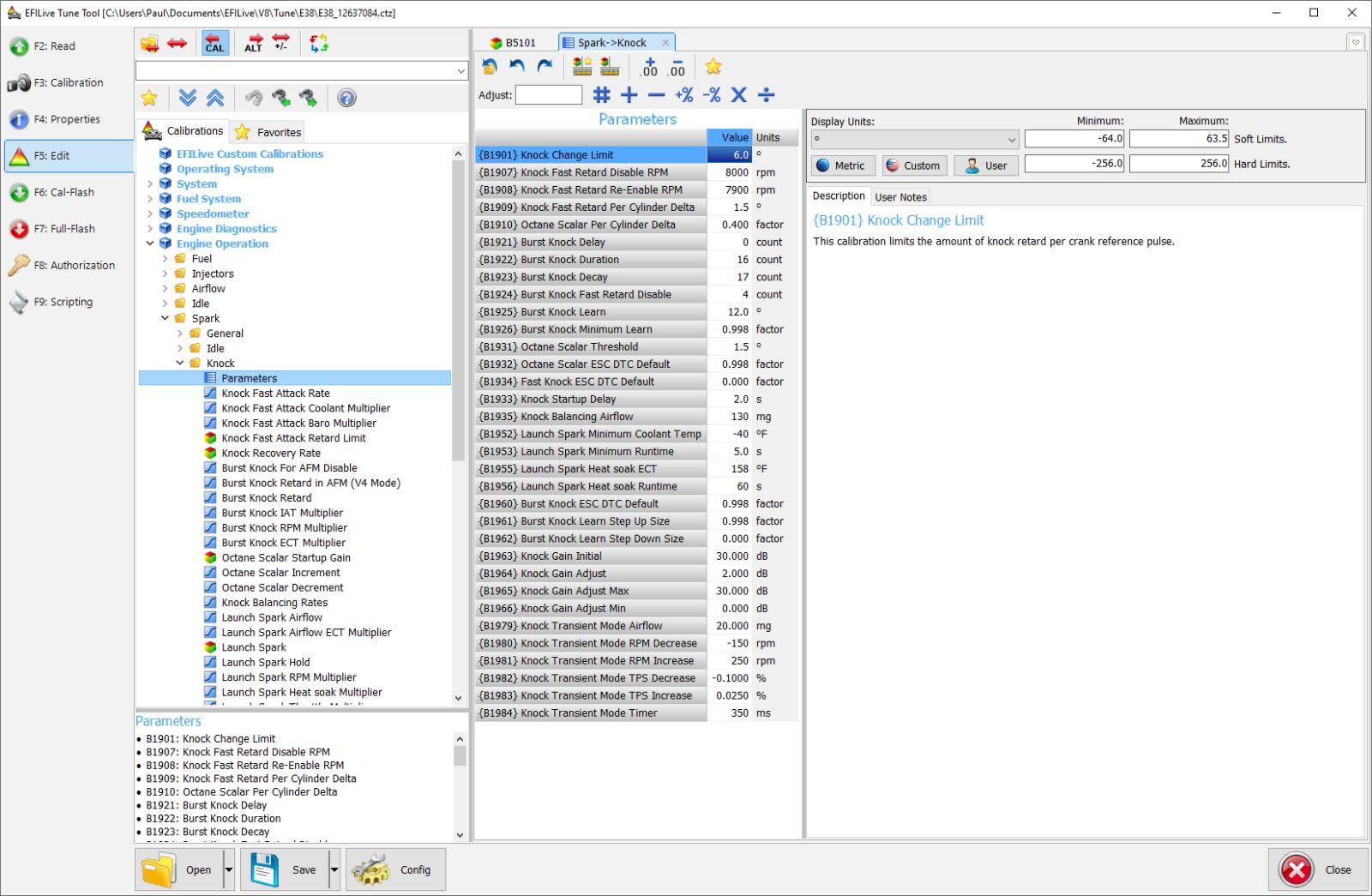Click the add plus adjust icon

629,95
